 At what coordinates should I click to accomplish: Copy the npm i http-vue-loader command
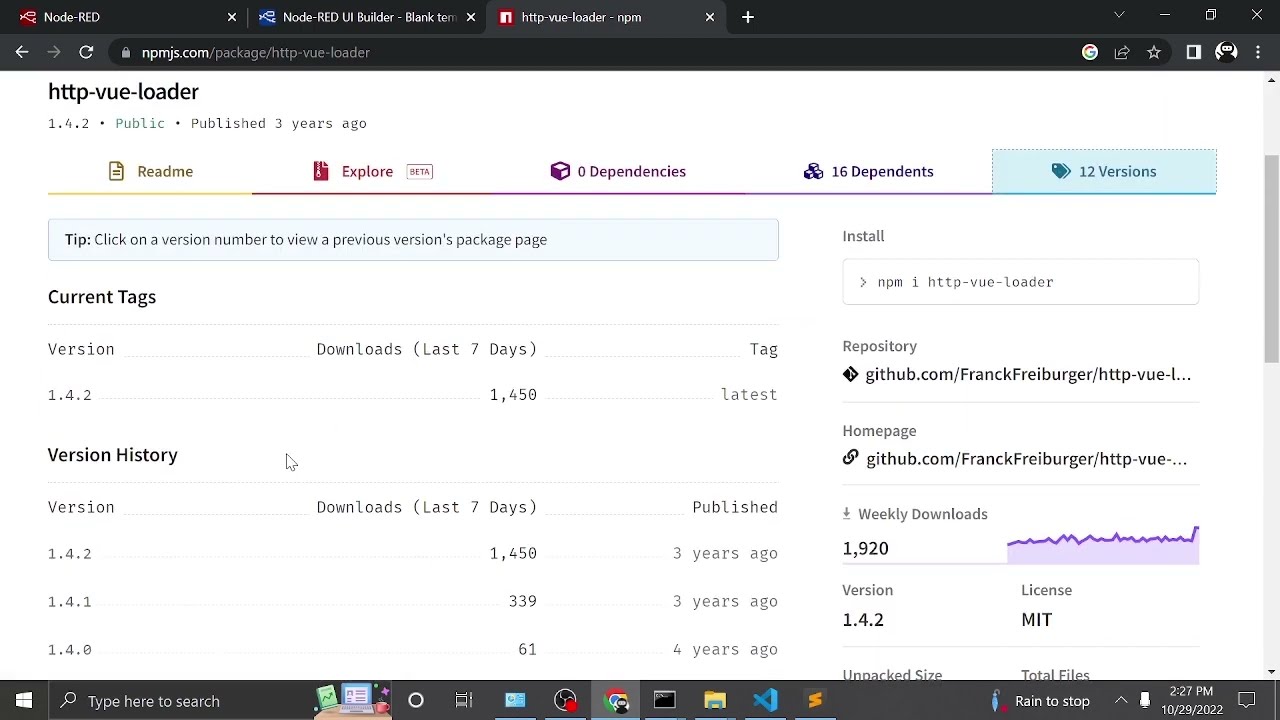click(x=1020, y=282)
